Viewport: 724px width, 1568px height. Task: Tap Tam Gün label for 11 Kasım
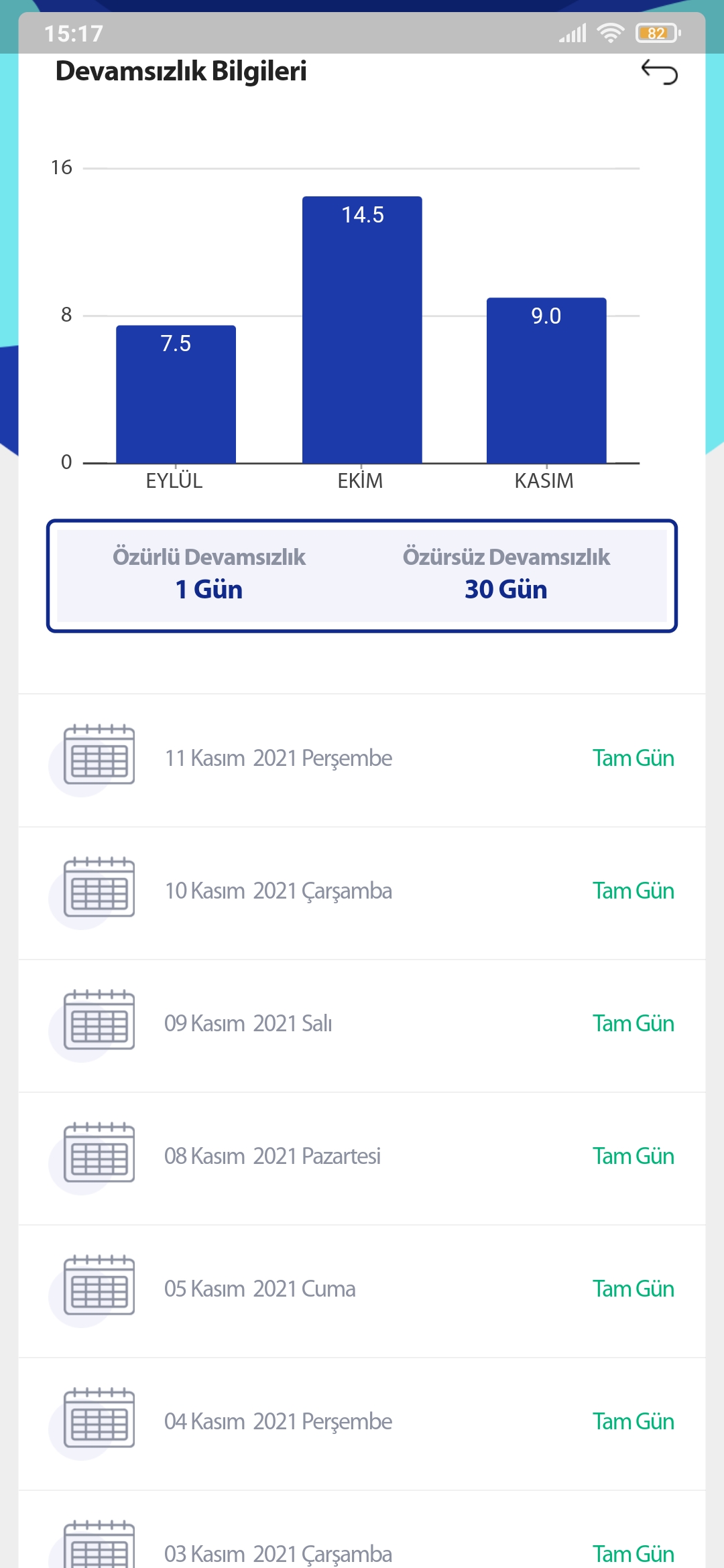pos(633,759)
